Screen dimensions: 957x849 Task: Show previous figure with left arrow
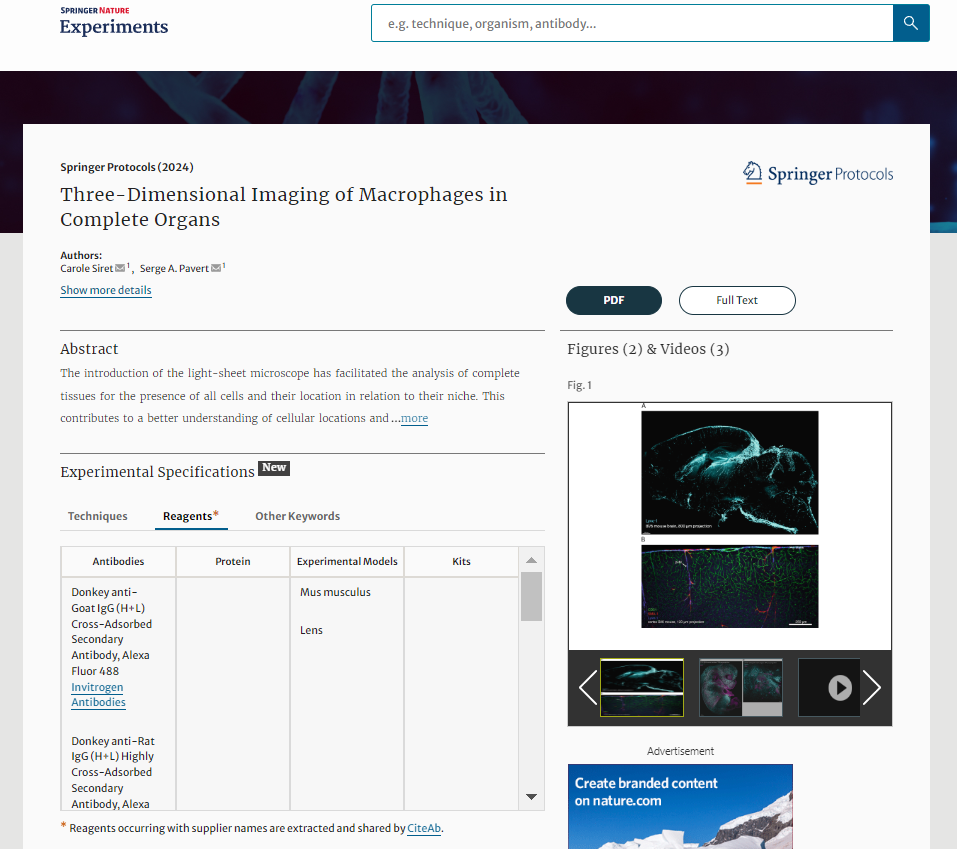click(587, 687)
